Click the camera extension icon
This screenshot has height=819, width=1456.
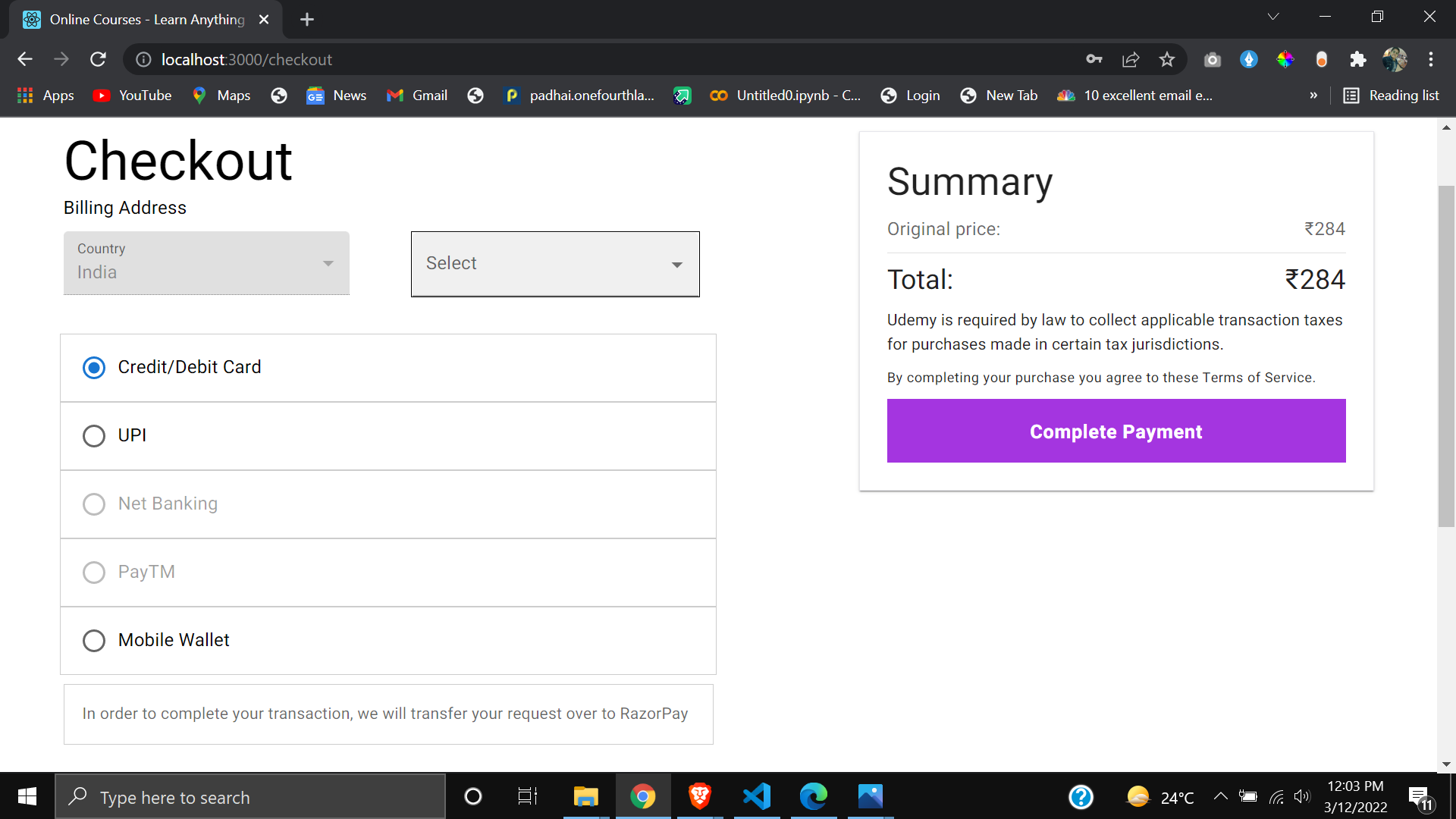coord(1213,59)
